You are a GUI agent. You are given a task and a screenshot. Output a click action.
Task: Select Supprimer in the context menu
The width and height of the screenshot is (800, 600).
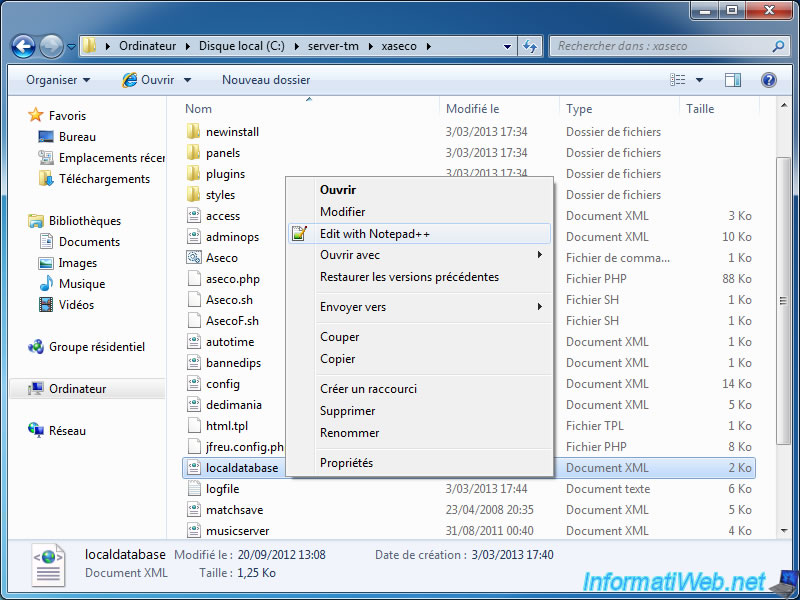(347, 411)
